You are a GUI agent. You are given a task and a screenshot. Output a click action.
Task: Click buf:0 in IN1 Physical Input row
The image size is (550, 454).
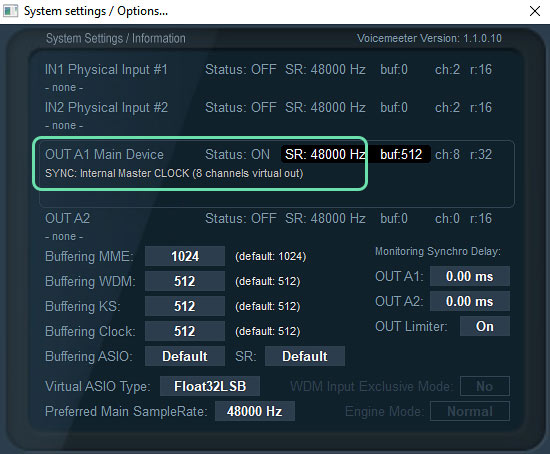click(x=394, y=69)
